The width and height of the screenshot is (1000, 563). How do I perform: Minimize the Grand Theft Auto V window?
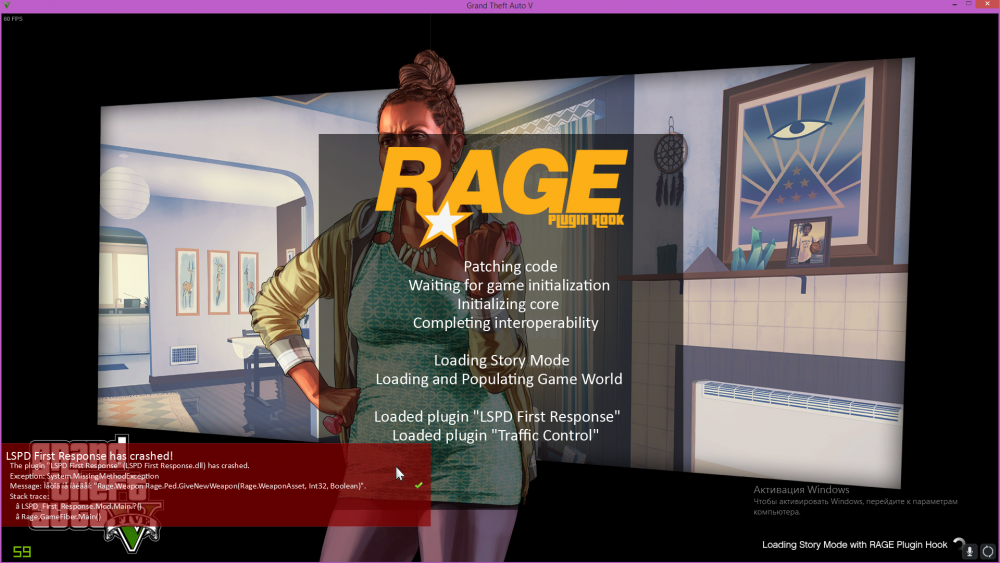tap(954, 5)
